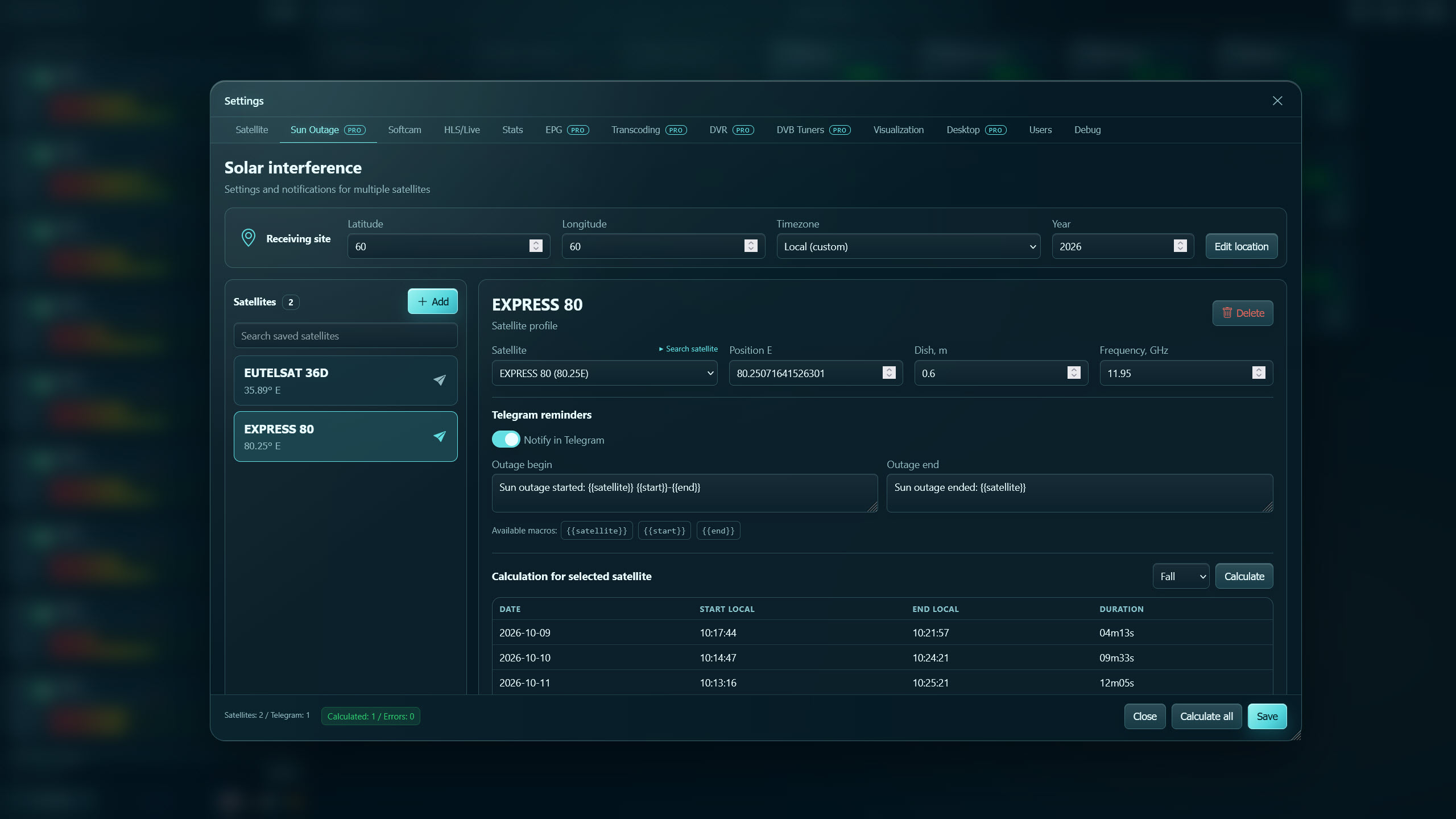Click the Calculate all button
The image size is (1456, 819).
pos(1206,716)
